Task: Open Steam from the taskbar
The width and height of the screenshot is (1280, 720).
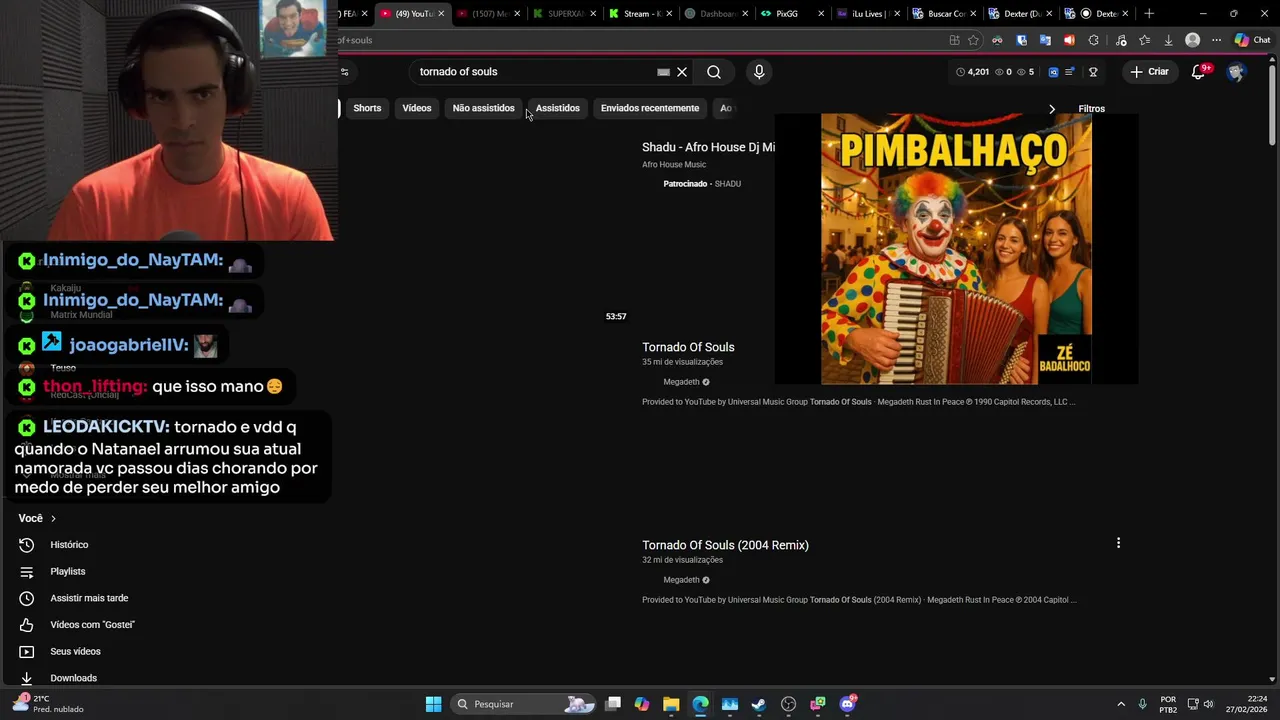Action: 759,704
